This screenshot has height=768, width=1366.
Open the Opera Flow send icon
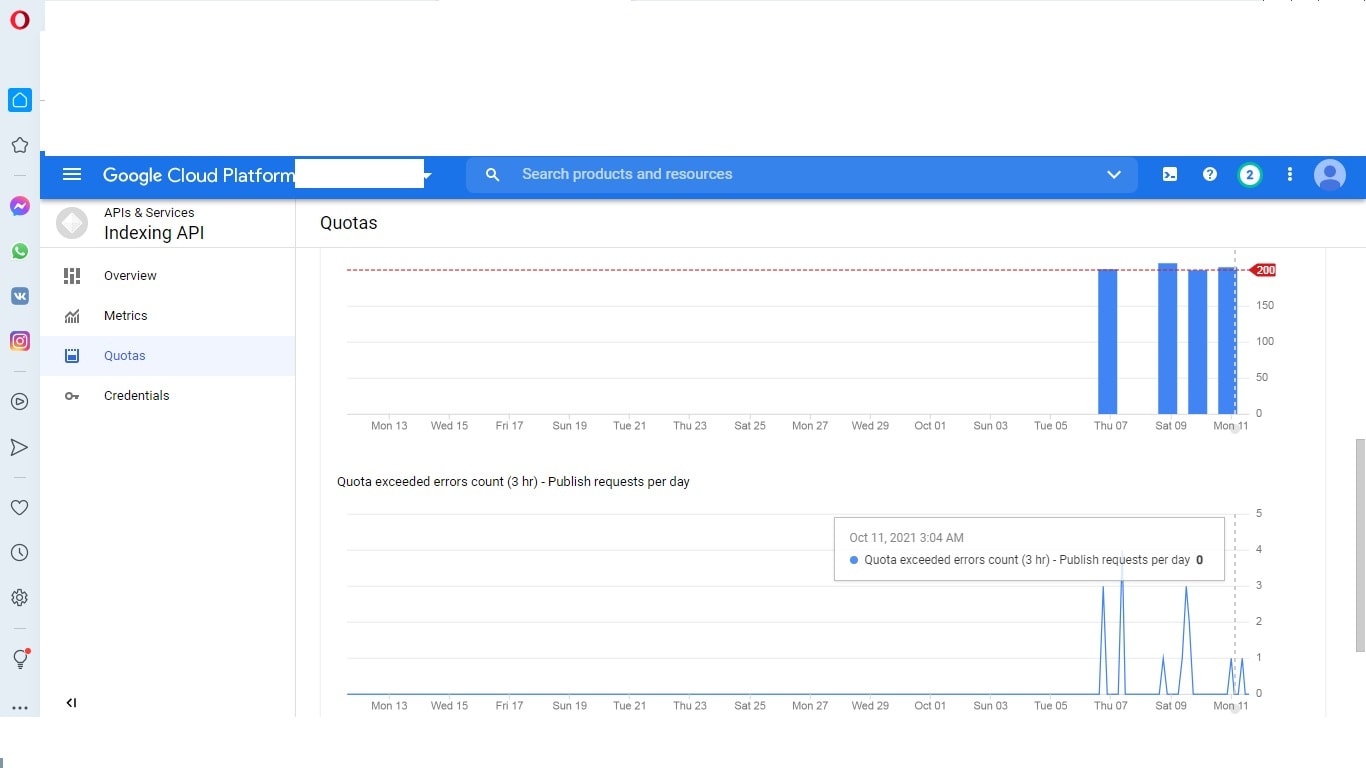point(19,447)
